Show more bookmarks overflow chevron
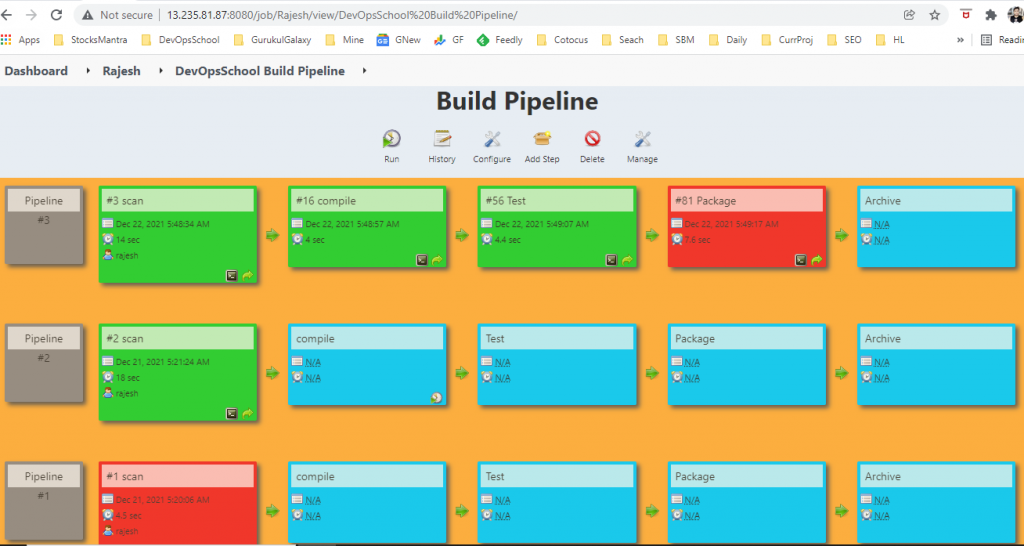1024x546 pixels. tap(960, 40)
